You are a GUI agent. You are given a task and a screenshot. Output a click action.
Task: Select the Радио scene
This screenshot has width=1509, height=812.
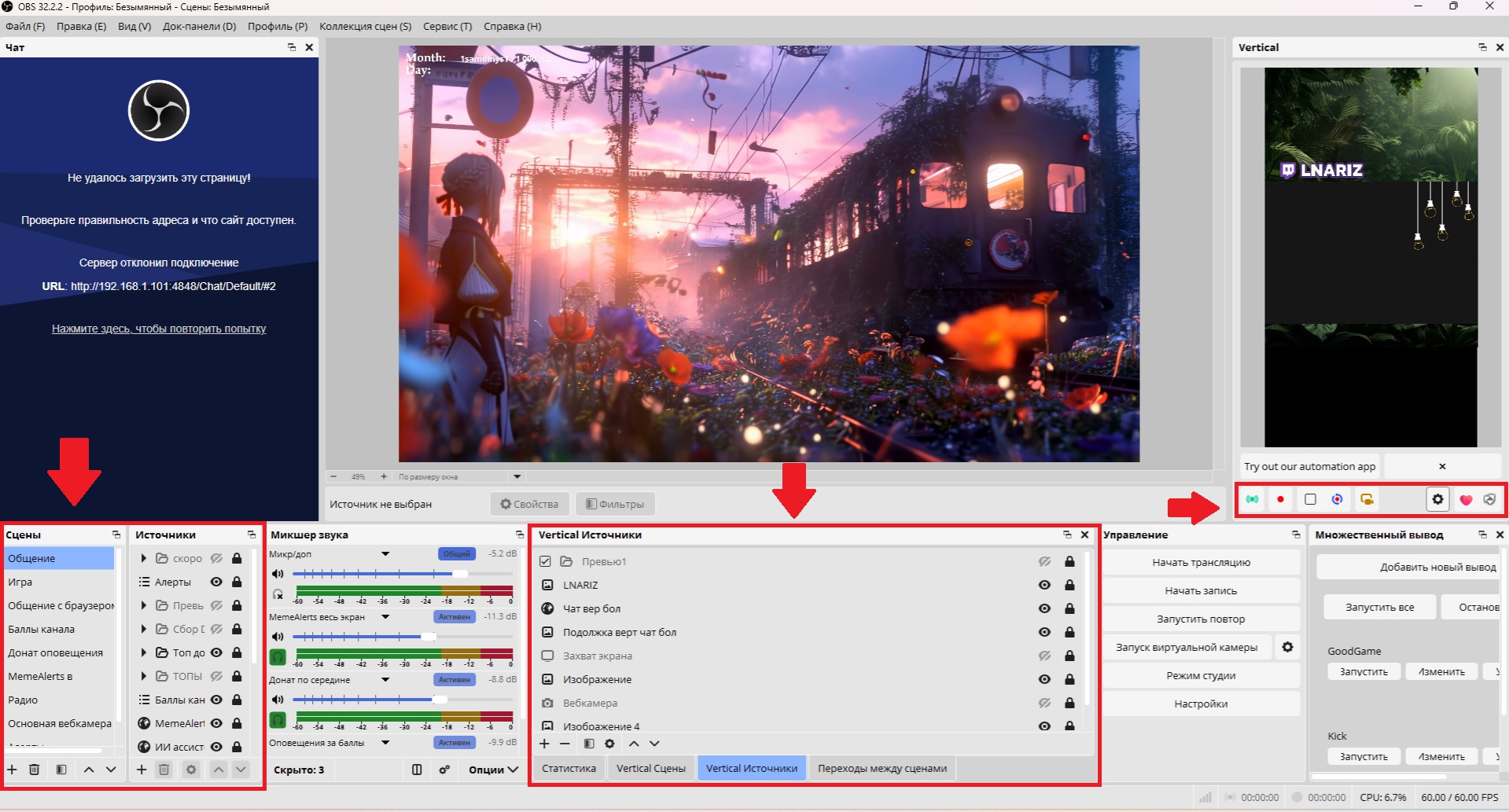point(59,700)
